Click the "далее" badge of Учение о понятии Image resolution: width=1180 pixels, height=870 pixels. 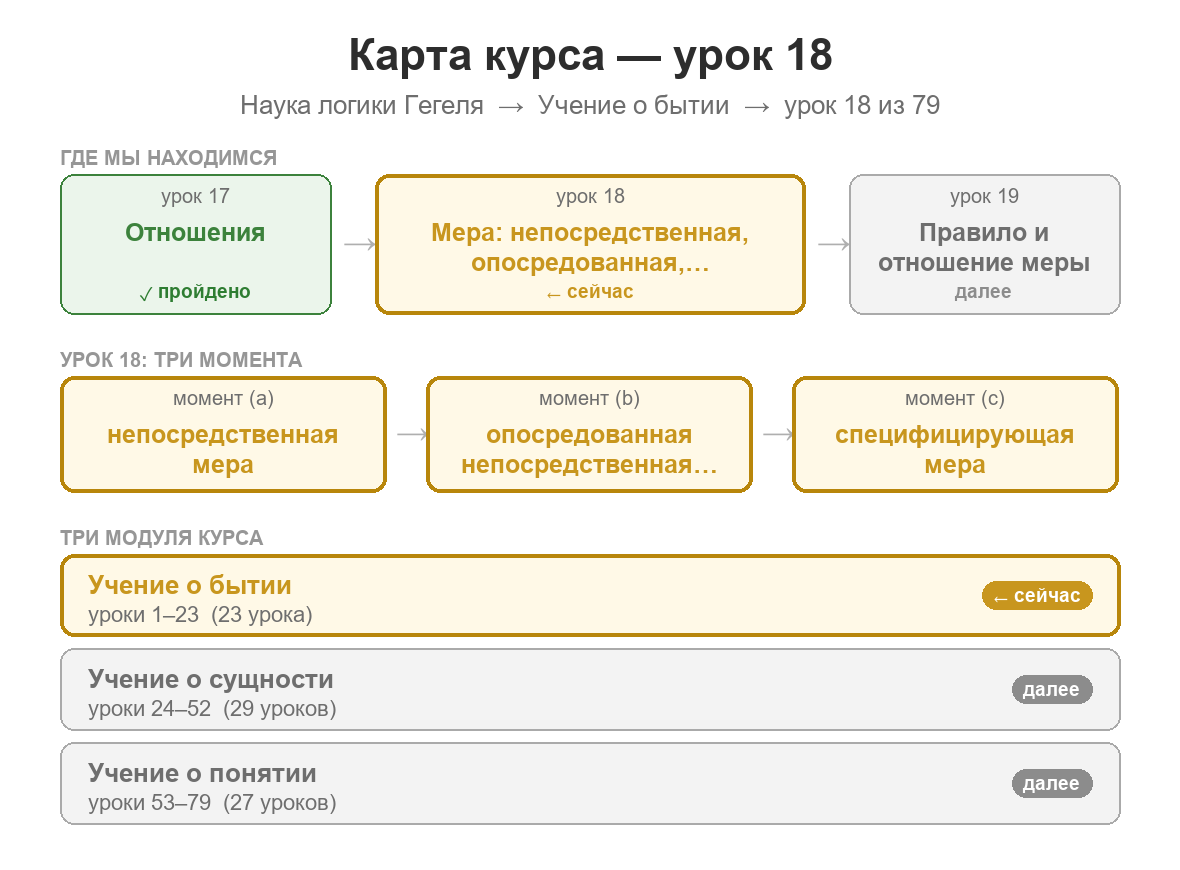tap(1052, 784)
